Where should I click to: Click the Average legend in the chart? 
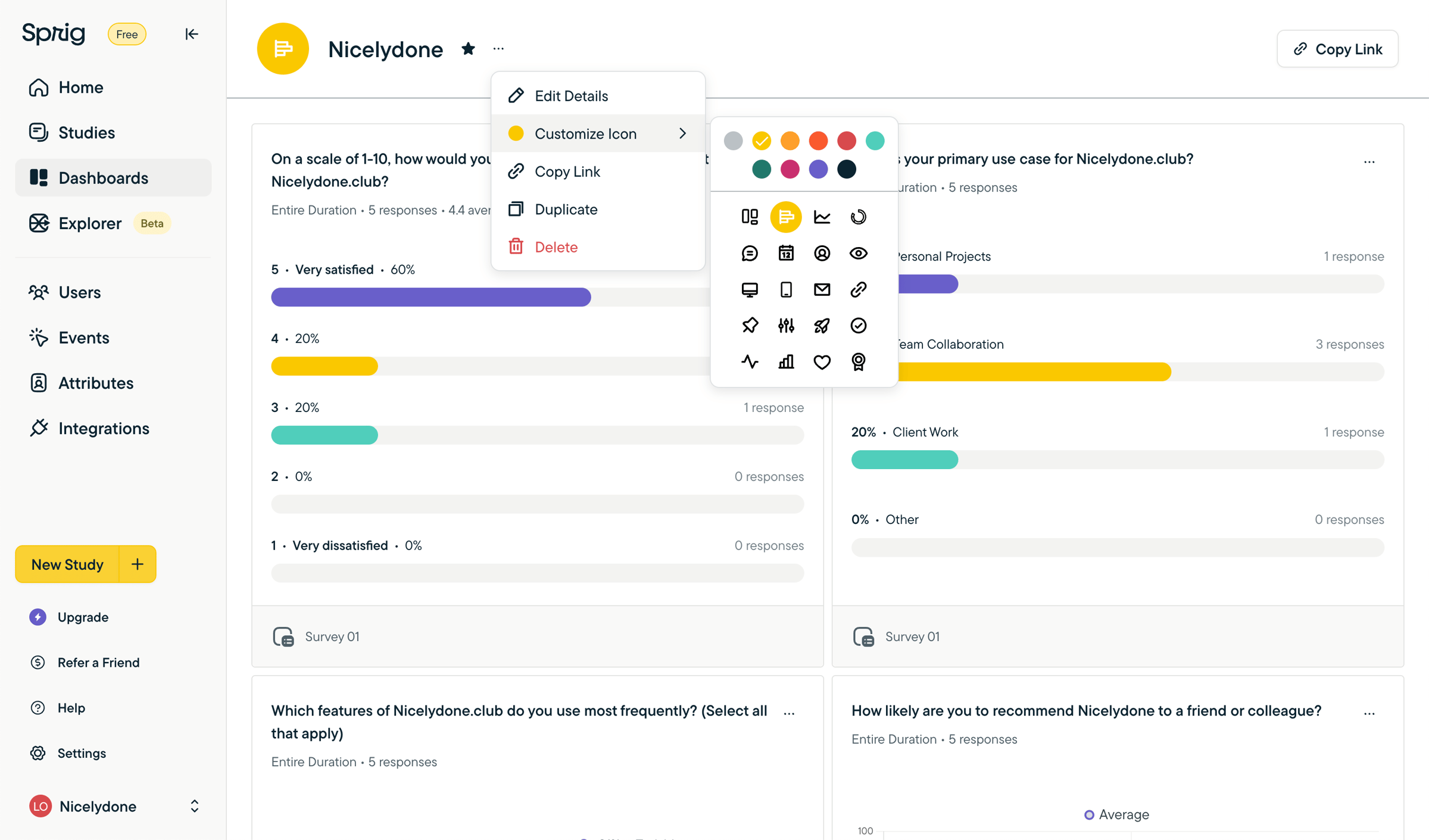tap(1116, 814)
